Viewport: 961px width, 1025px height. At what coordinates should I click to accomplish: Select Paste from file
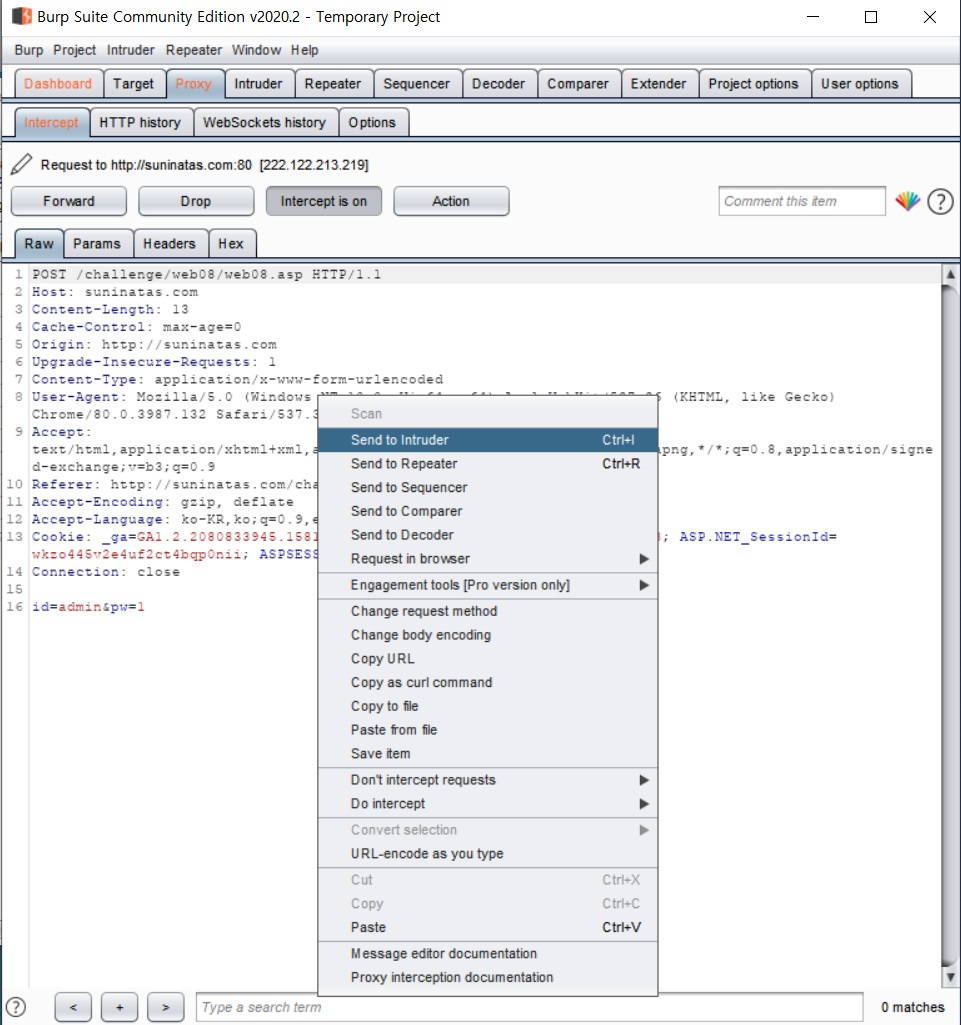488,730
